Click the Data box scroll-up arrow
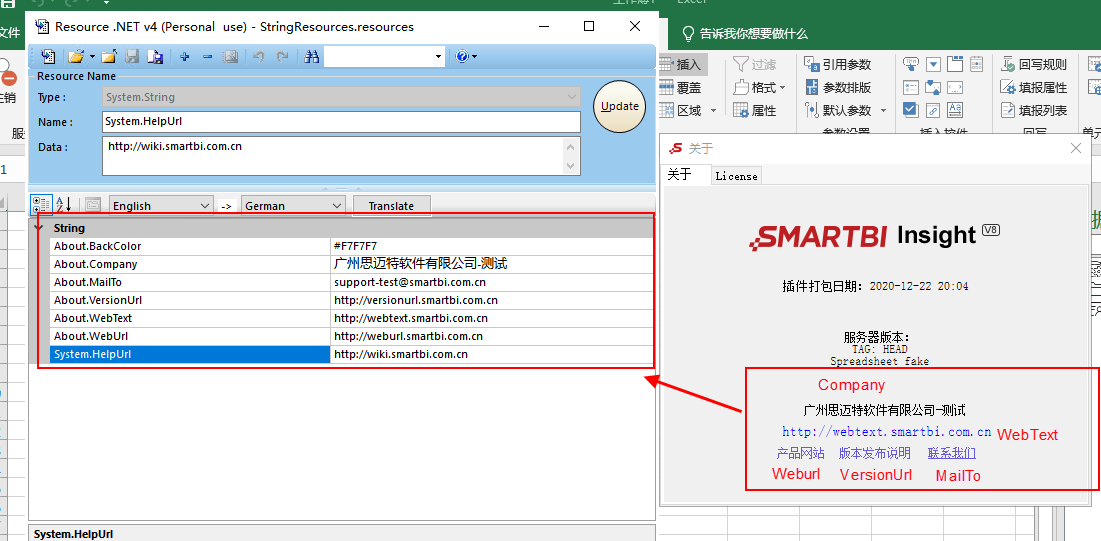1101x541 pixels. tap(572, 147)
